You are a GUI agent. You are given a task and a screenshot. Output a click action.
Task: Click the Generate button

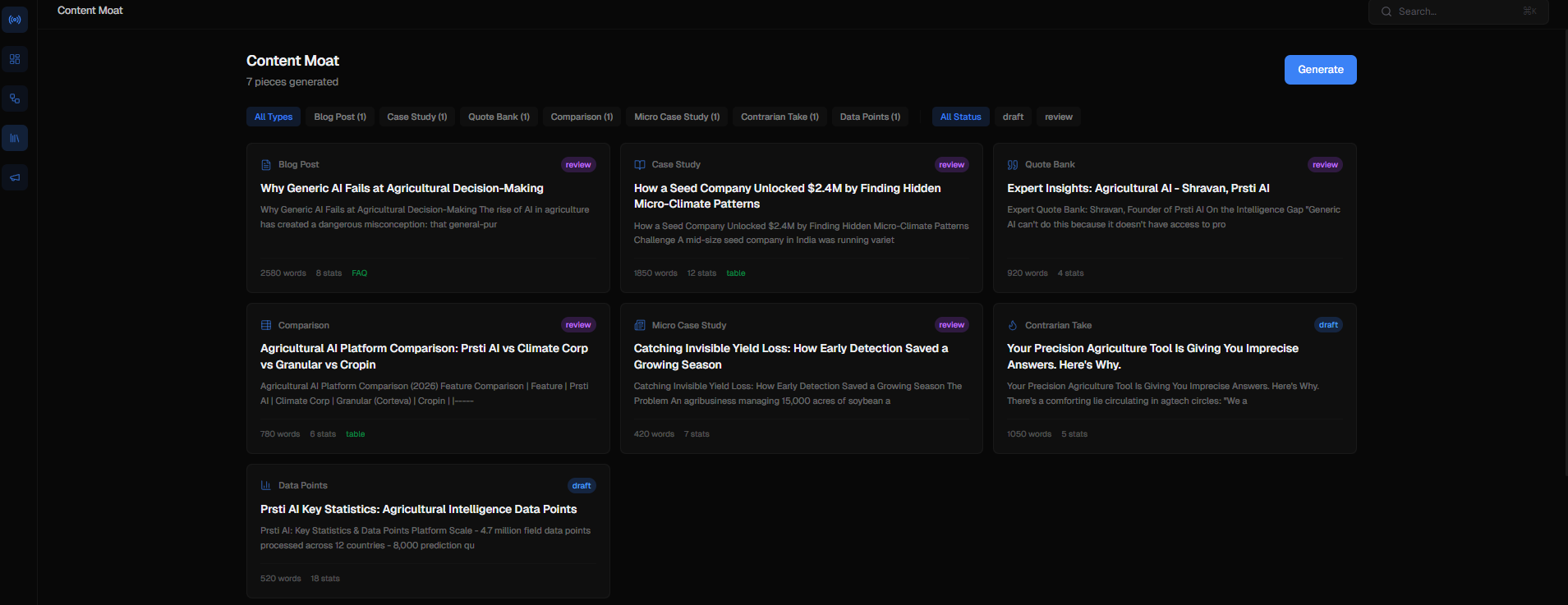(1321, 70)
